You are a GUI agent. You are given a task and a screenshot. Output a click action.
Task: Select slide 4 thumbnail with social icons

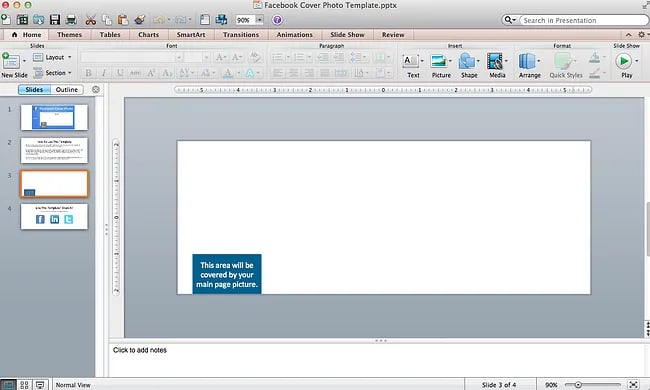click(54, 216)
